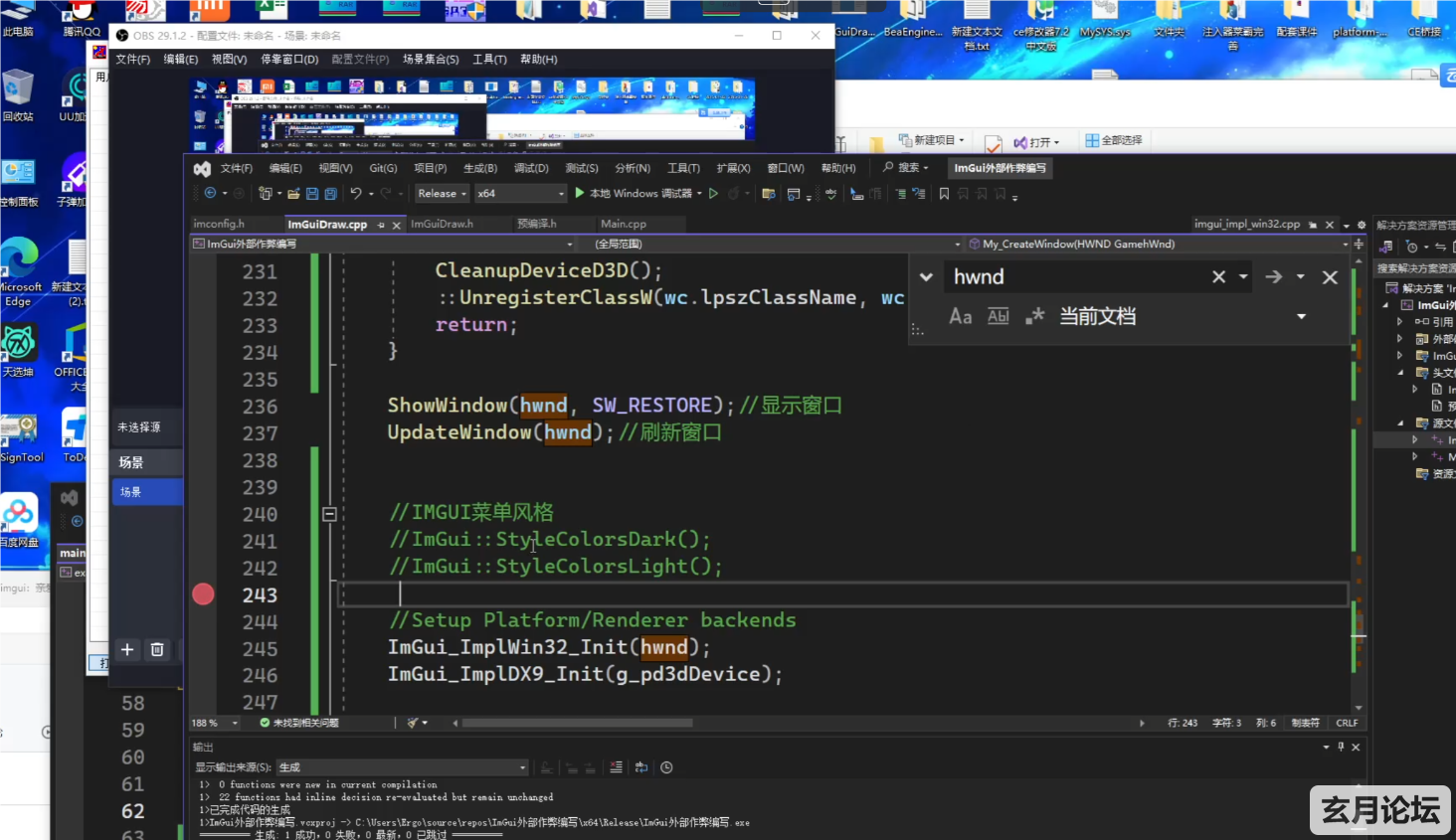Click the uncomment selection lines icon

(919, 193)
